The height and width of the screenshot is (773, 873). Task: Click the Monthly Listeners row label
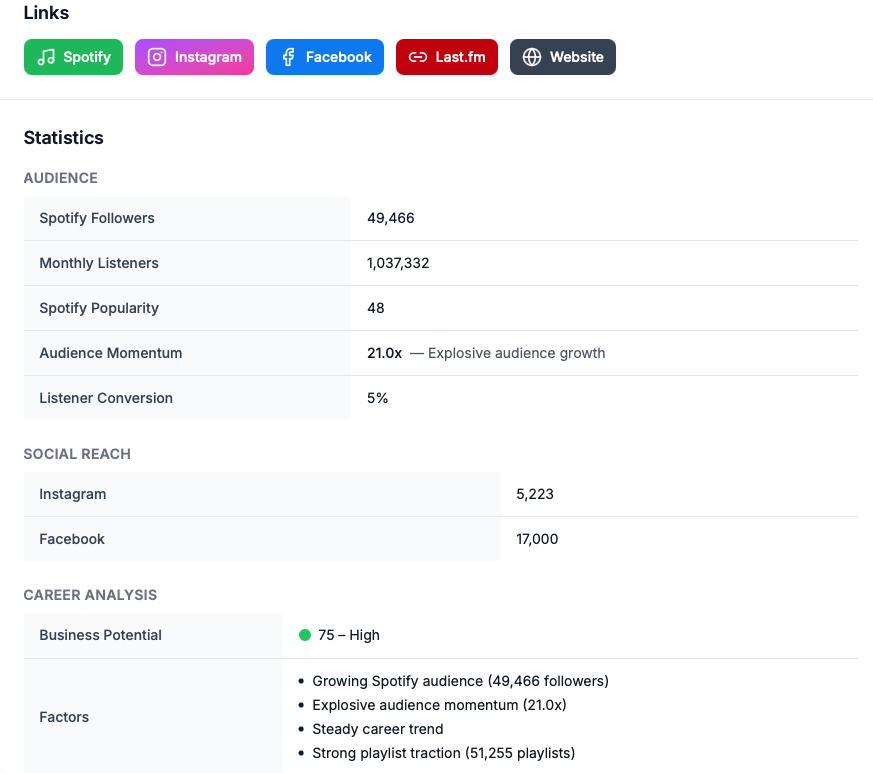(x=99, y=263)
